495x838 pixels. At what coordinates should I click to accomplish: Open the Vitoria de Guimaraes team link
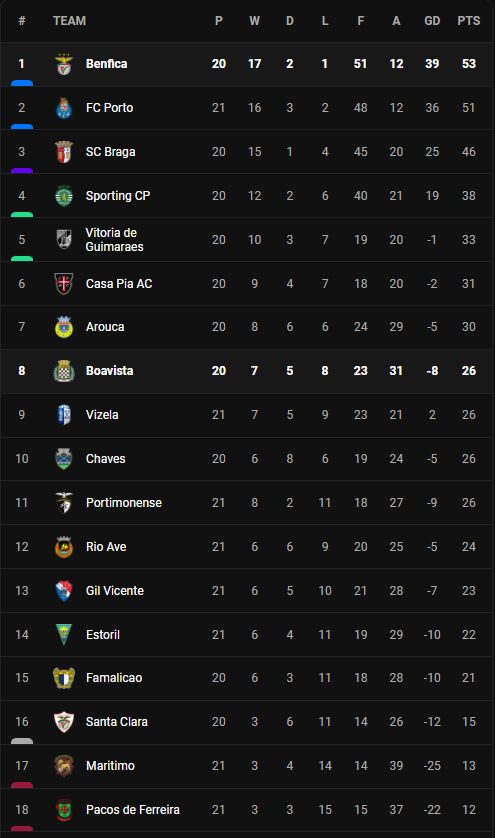114,240
